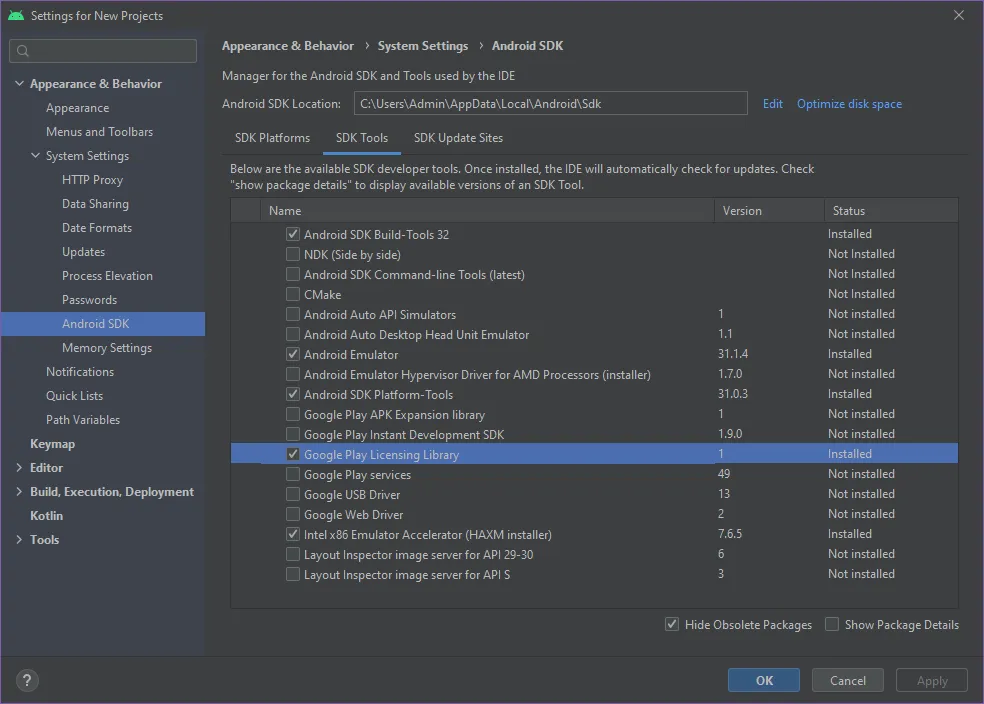This screenshot has width=984, height=704.
Task: Select Android SDK in the settings tree
Action: [x=103, y=324]
